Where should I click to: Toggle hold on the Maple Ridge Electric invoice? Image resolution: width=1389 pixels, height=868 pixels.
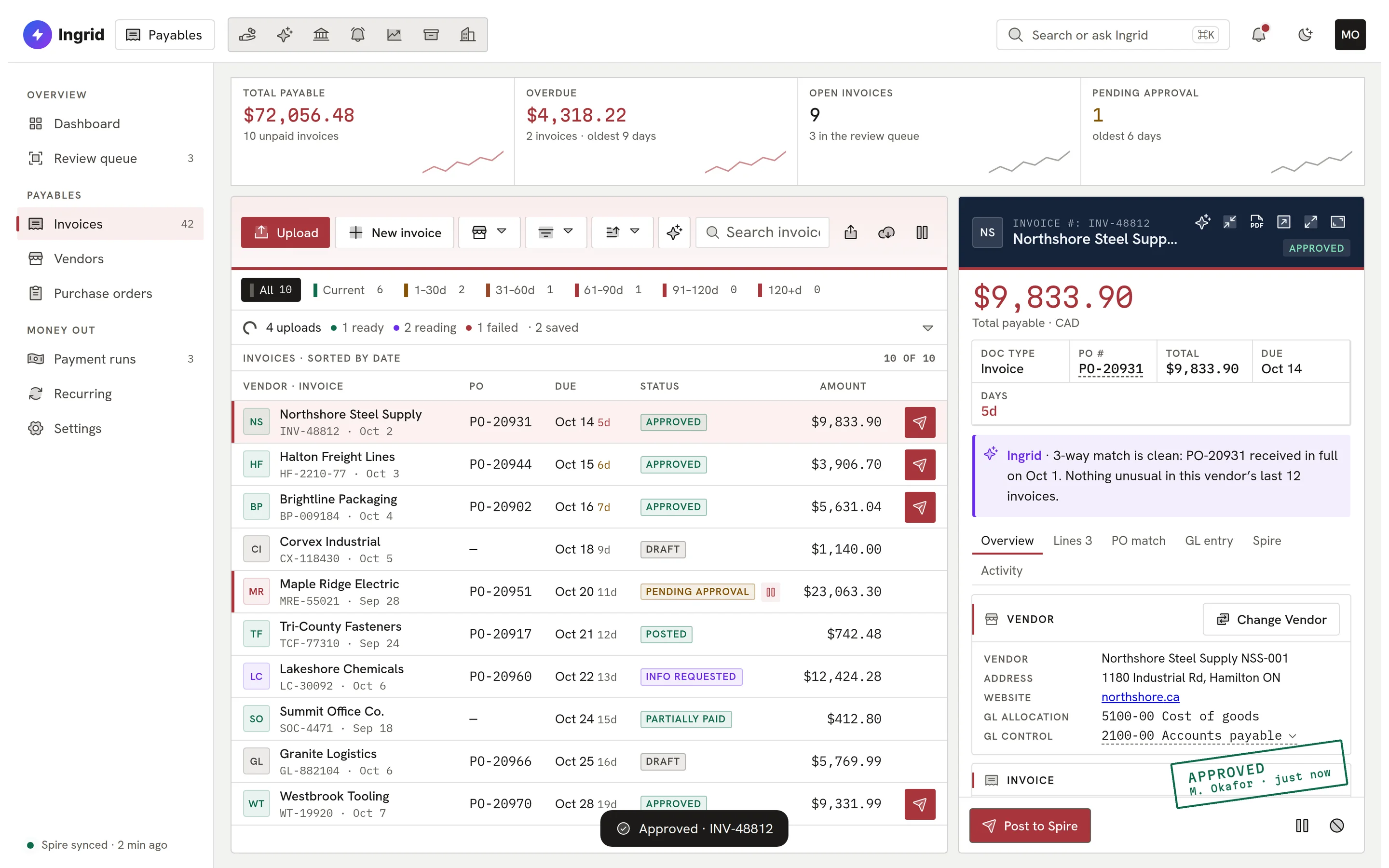pyautogui.click(x=770, y=592)
